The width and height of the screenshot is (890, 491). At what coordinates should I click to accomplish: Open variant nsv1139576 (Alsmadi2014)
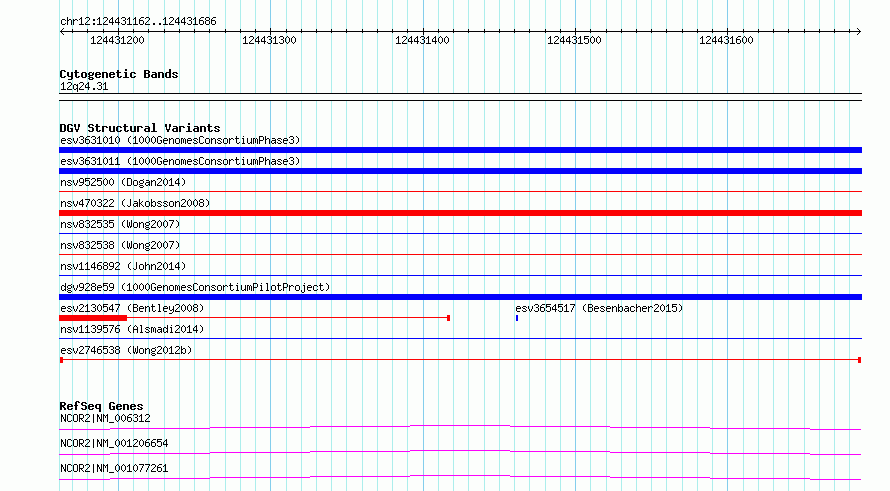click(x=132, y=329)
